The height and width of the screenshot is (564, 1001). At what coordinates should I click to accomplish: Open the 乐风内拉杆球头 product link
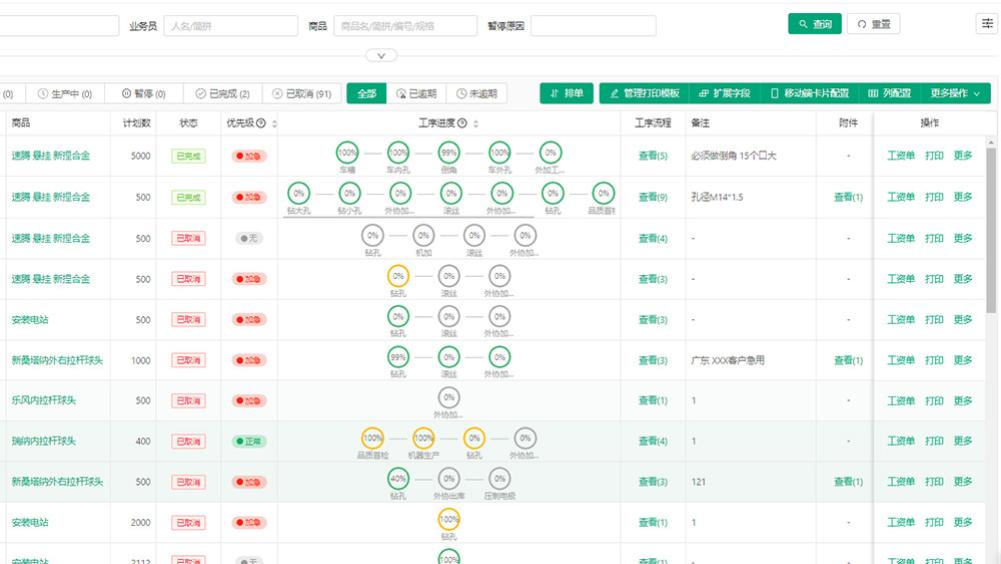coord(43,400)
